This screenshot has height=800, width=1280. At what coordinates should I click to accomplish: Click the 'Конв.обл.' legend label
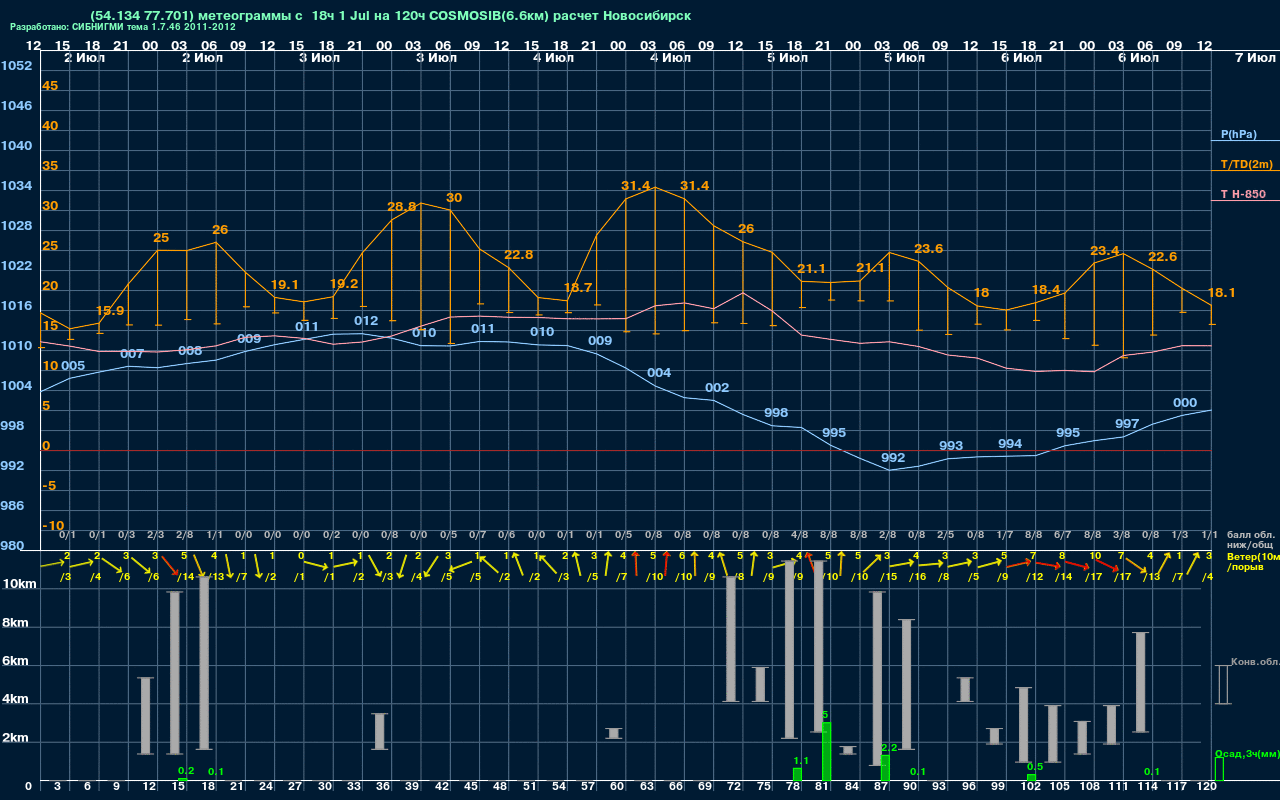tap(1255, 662)
